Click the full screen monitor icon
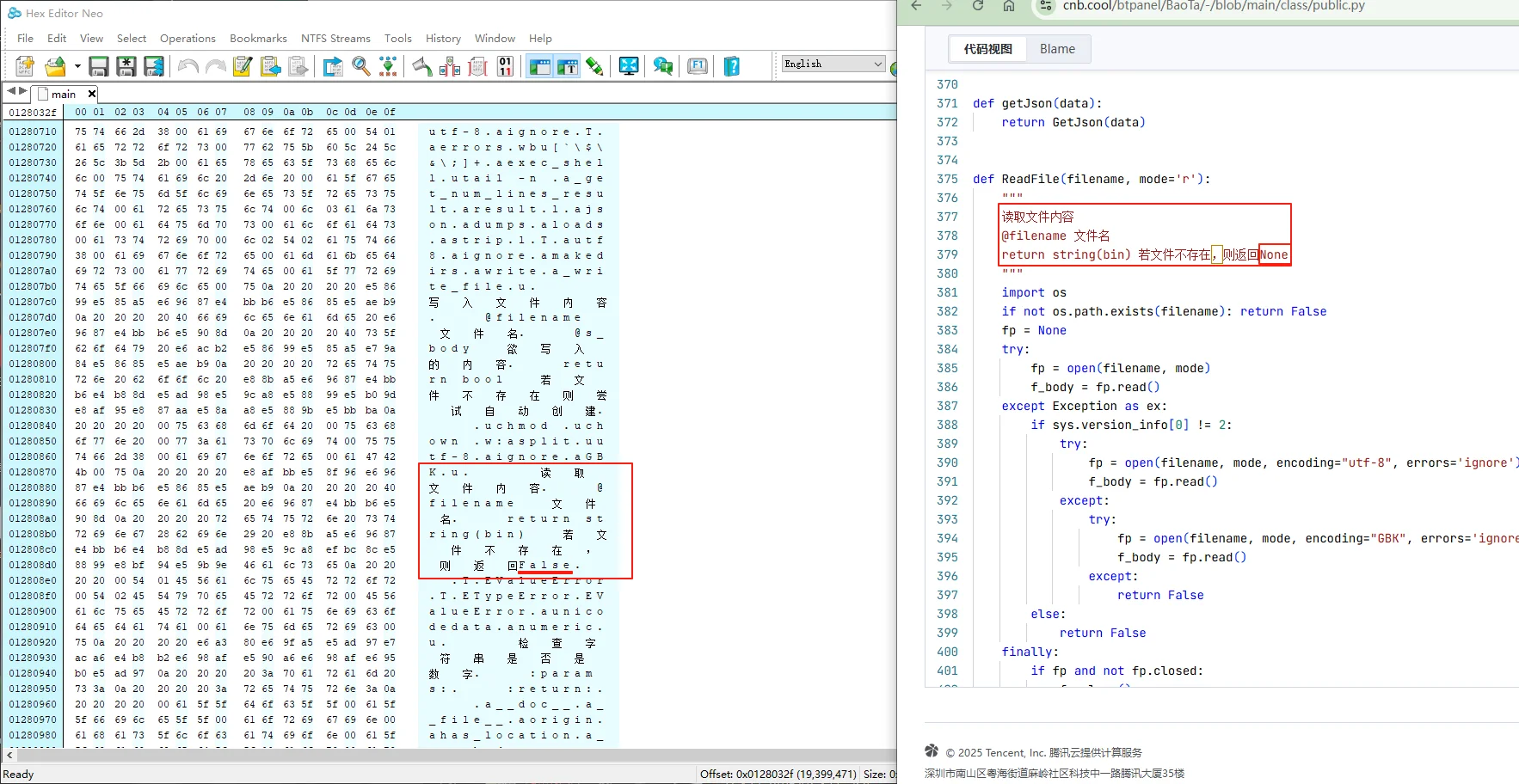Viewport: 1519px width, 784px height. pyautogui.click(x=629, y=66)
